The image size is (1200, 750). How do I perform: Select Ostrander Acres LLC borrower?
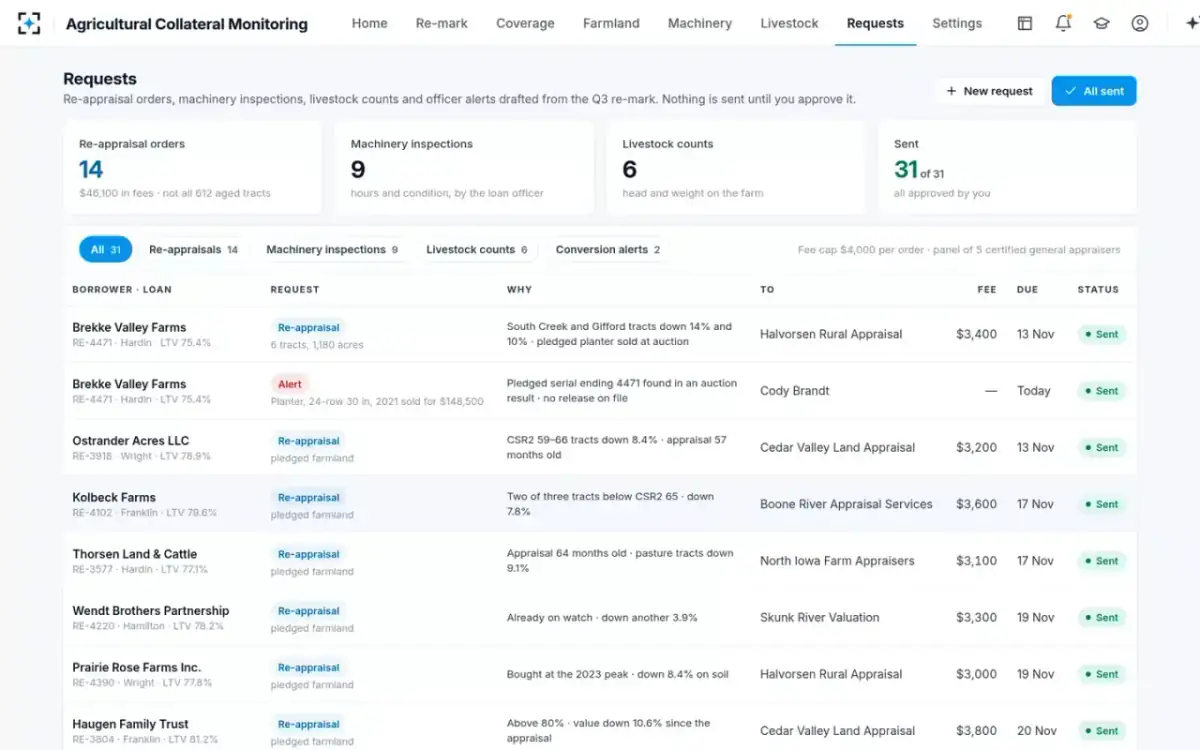[x=130, y=441]
